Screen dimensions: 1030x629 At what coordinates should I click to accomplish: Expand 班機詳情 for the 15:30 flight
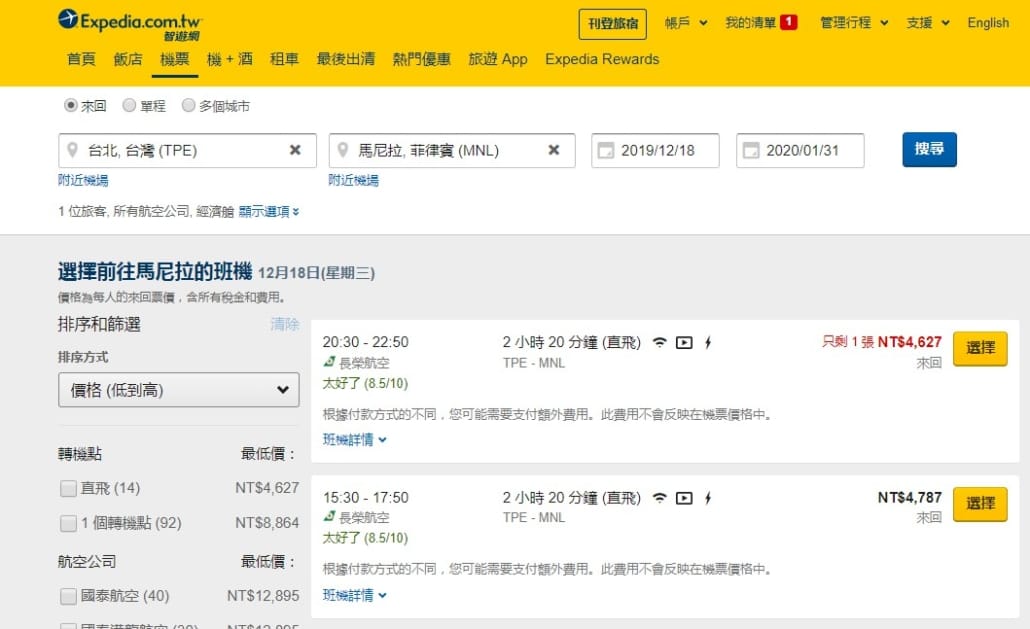pyautogui.click(x=355, y=595)
